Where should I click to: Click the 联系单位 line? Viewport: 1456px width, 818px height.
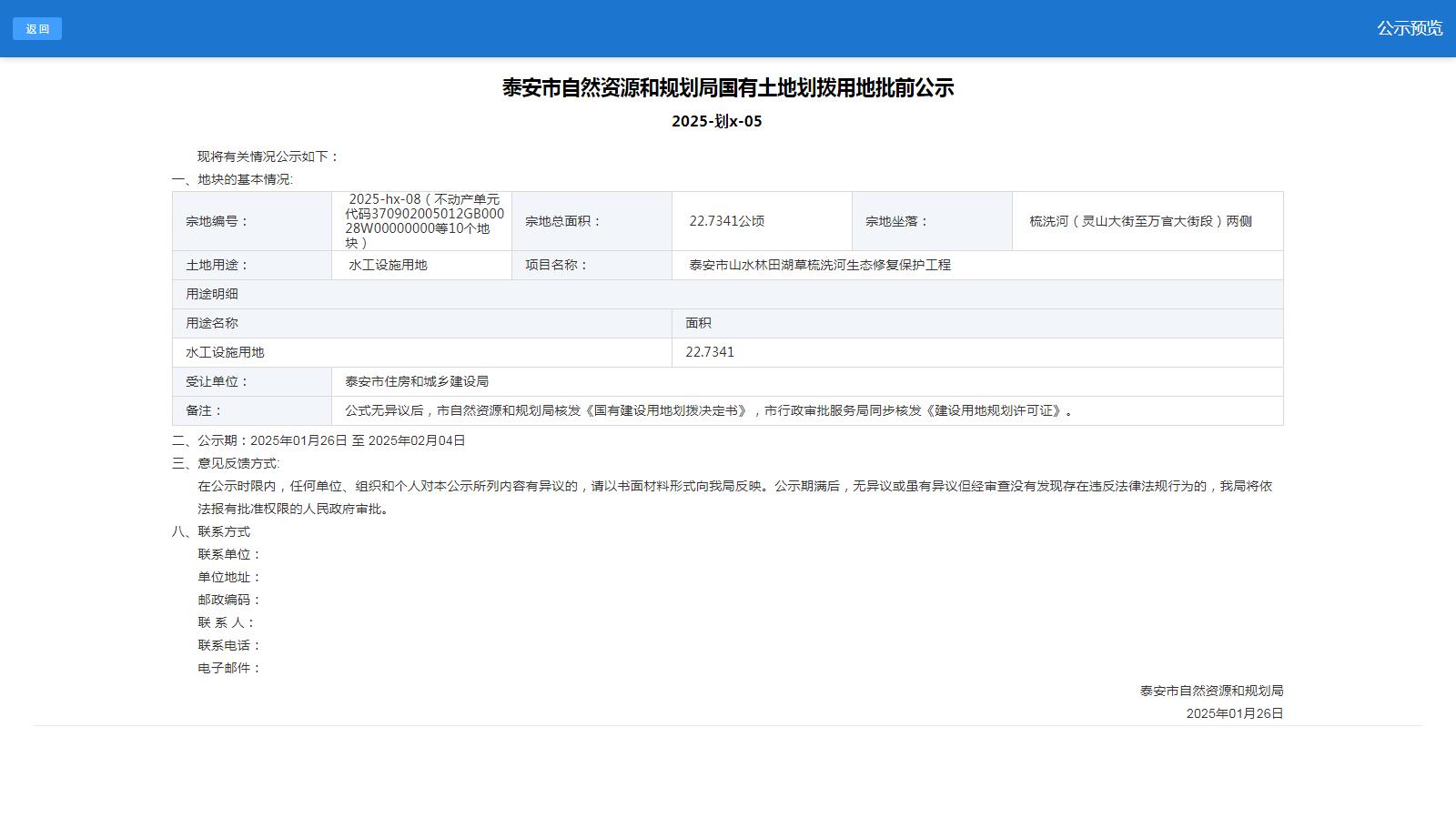coord(229,554)
